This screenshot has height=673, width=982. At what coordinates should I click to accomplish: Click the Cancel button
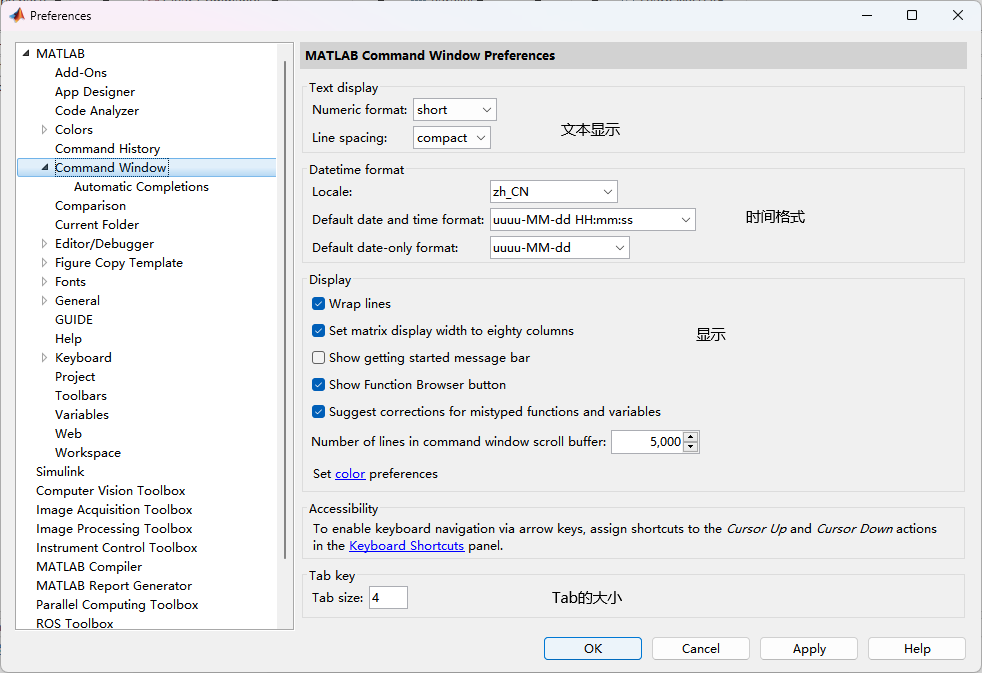click(701, 649)
